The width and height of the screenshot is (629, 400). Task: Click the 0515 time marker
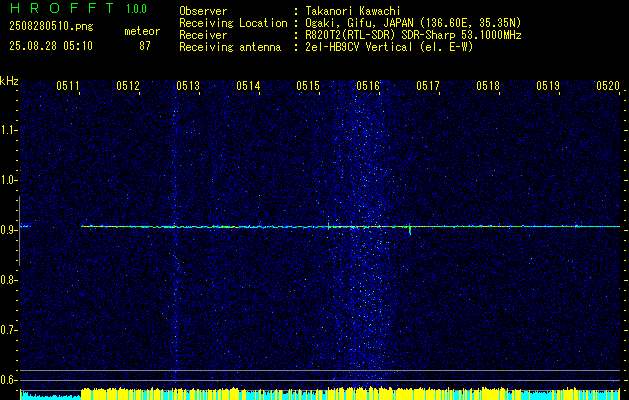click(308, 85)
